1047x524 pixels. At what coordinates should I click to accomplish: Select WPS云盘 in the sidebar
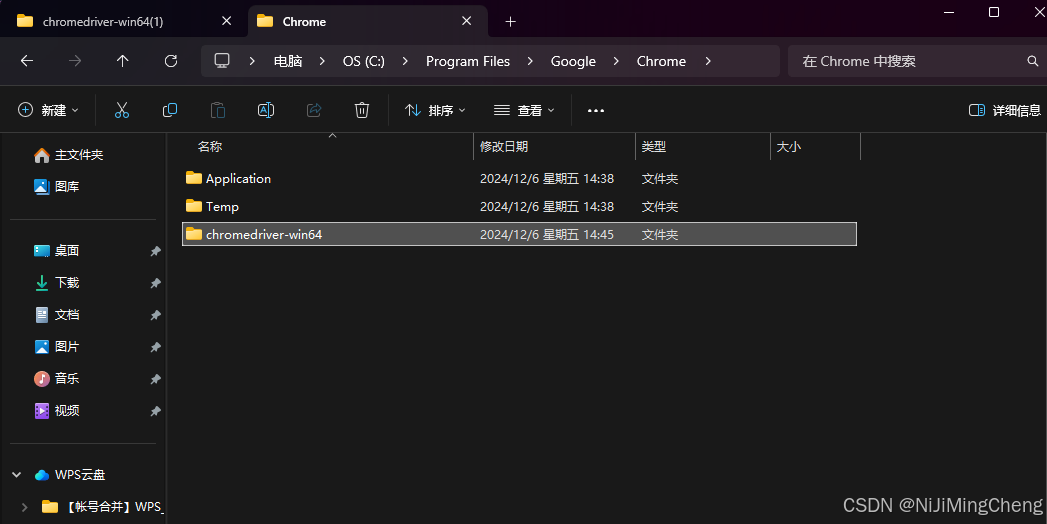point(70,475)
